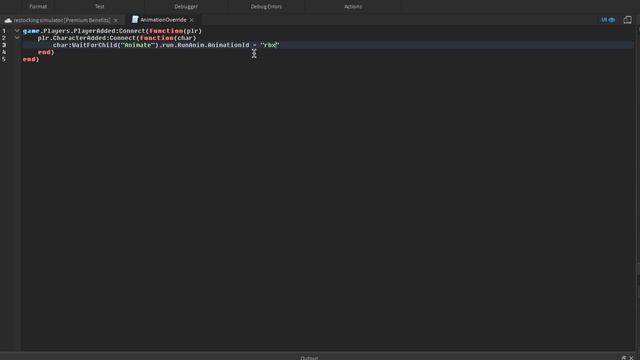Click 'RunAnim' in line 3
The image size is (640, 360).
[191, 45]
